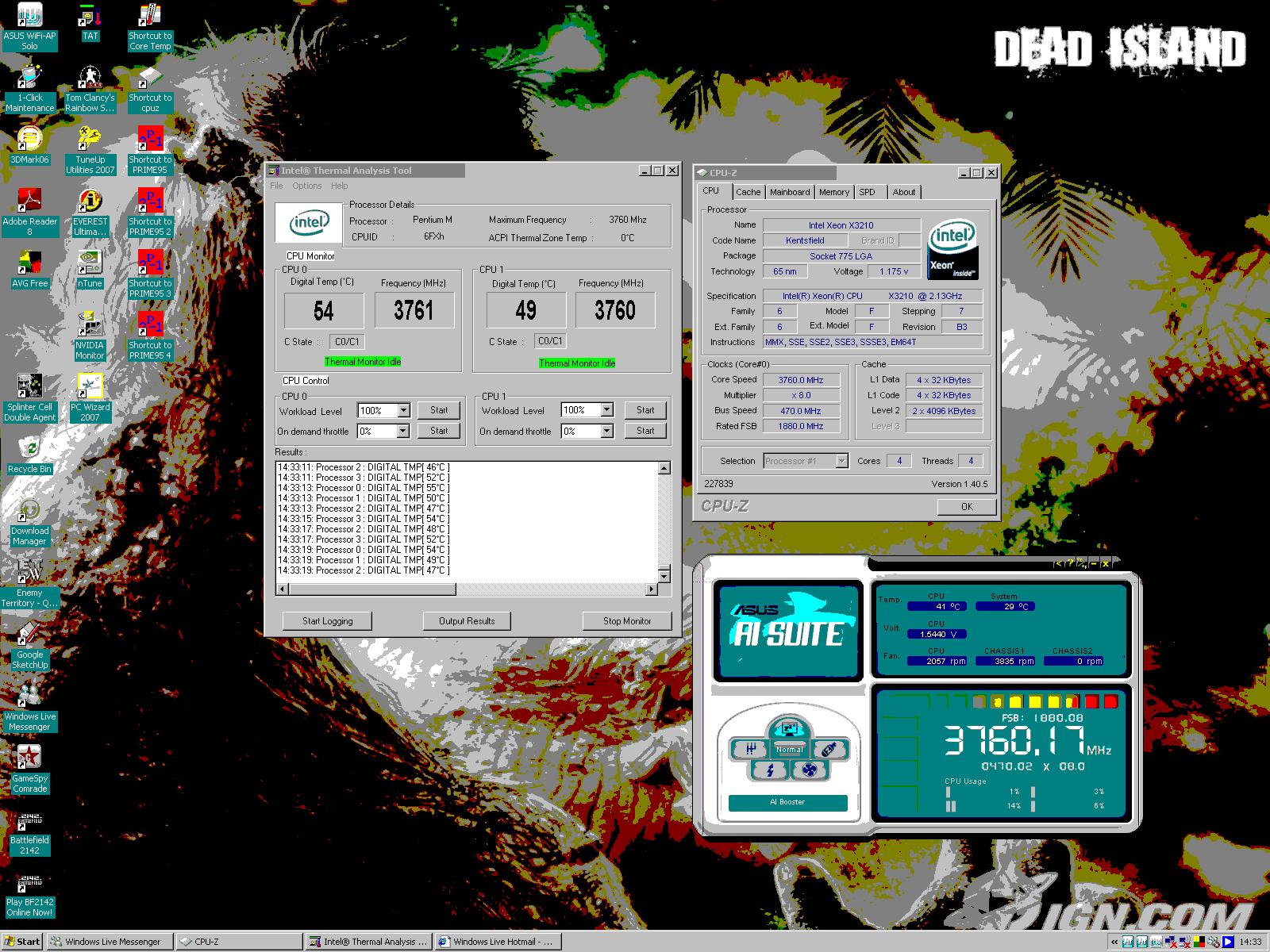Click the blue play icon in system tray
This screenshot has height=952, width=1270.
click(x=1229, y=942)
